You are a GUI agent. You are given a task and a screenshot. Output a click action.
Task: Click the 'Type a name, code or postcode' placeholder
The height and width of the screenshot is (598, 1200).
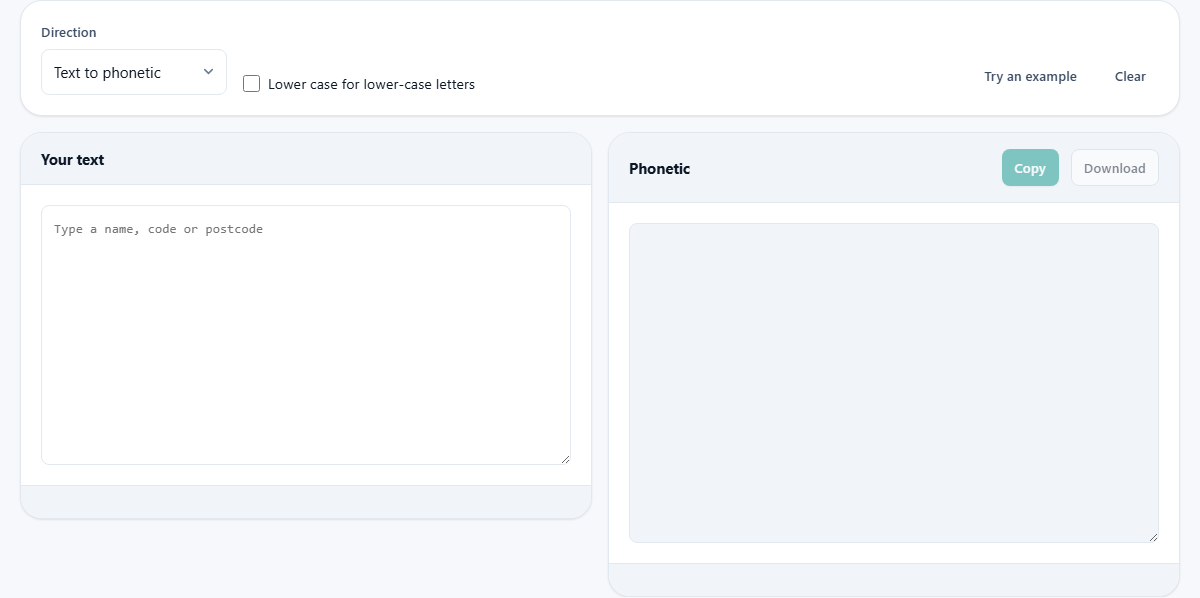click(158, 229)
